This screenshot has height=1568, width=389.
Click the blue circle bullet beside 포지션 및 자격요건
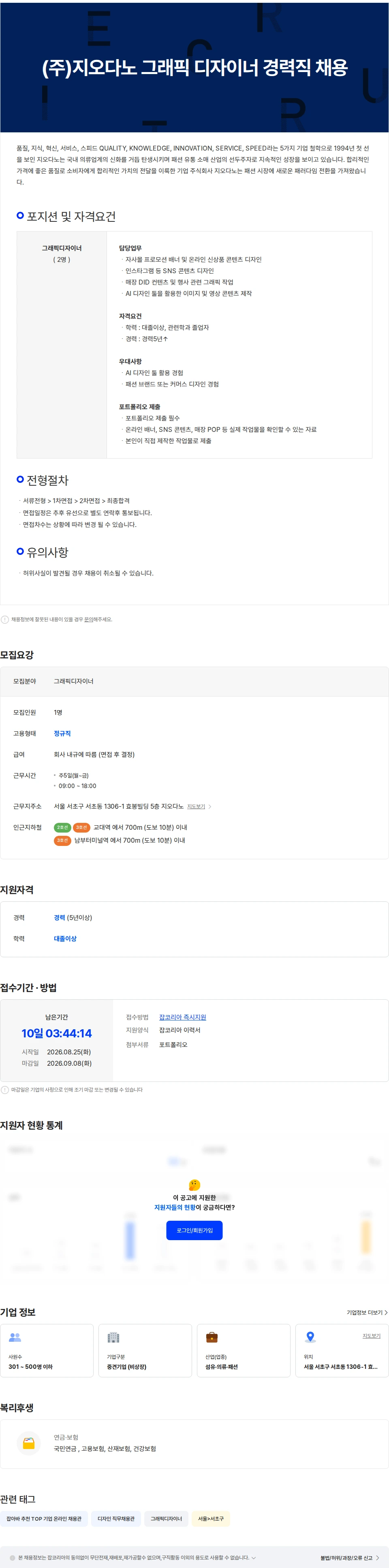[20, 215]
